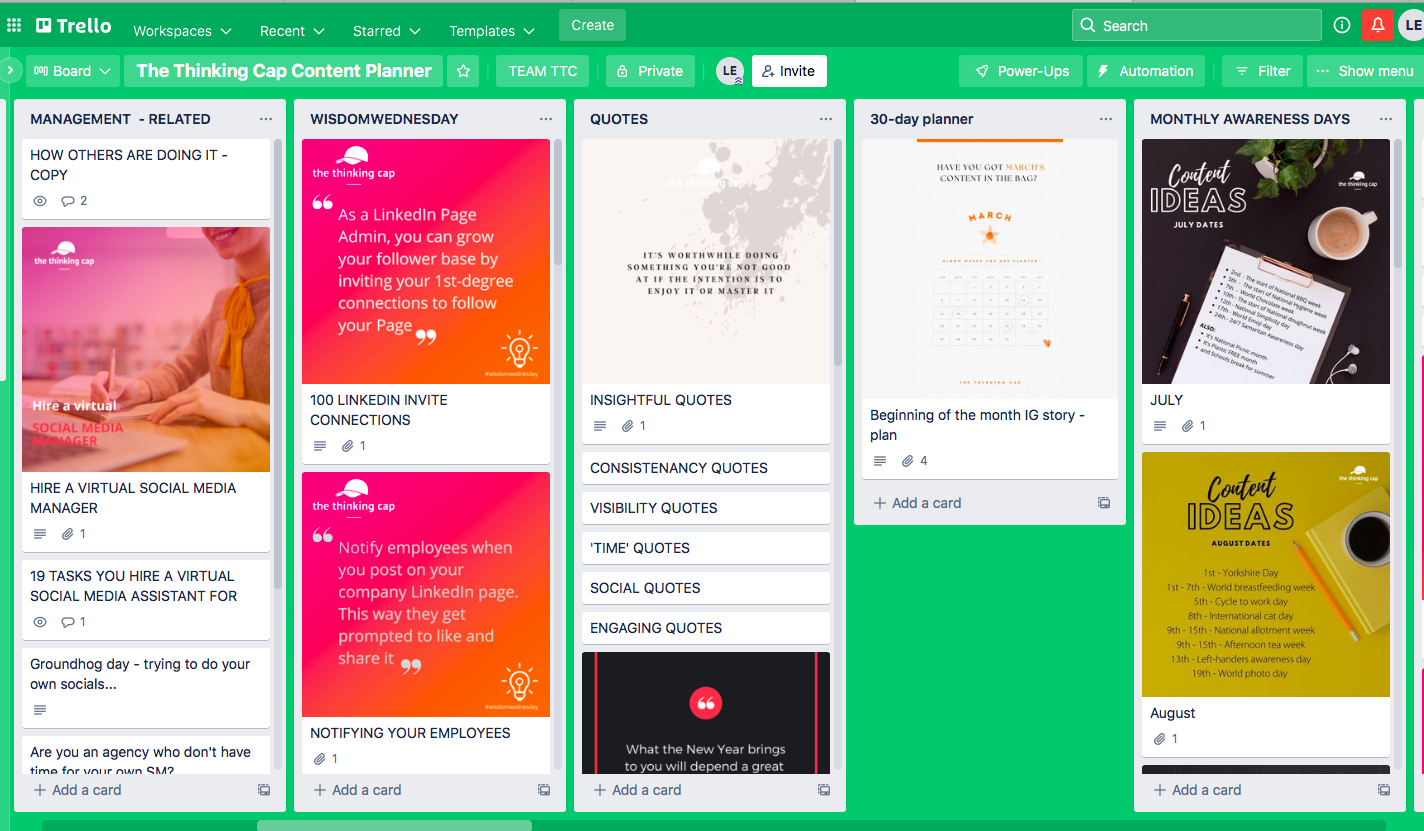Open the Templates dropdown

[x=492, y=31]
